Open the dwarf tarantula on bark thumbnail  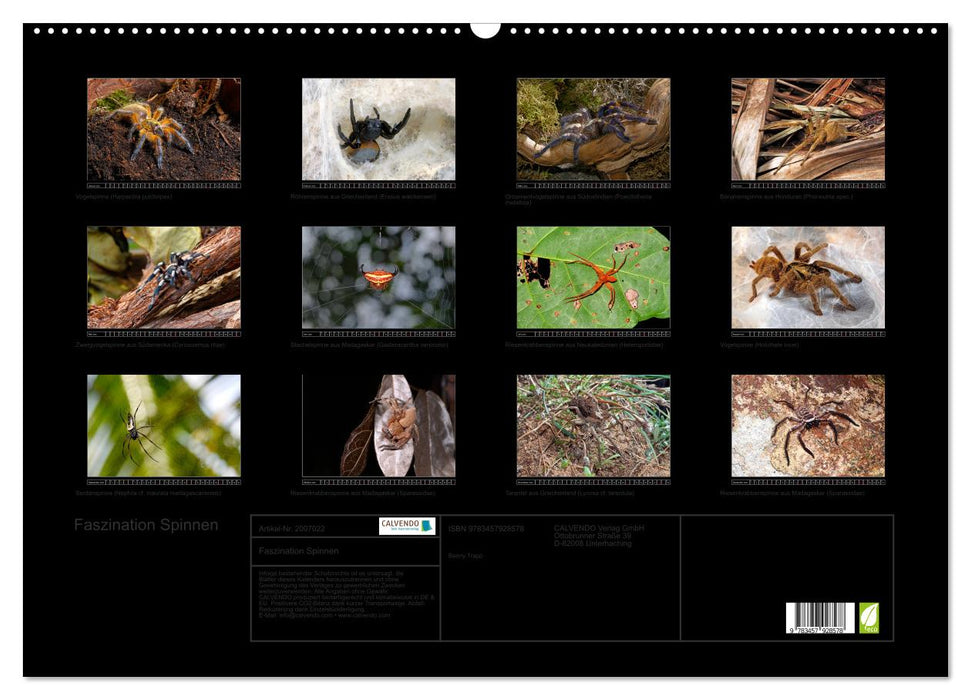pyautogui.click(x=163, y=277)
